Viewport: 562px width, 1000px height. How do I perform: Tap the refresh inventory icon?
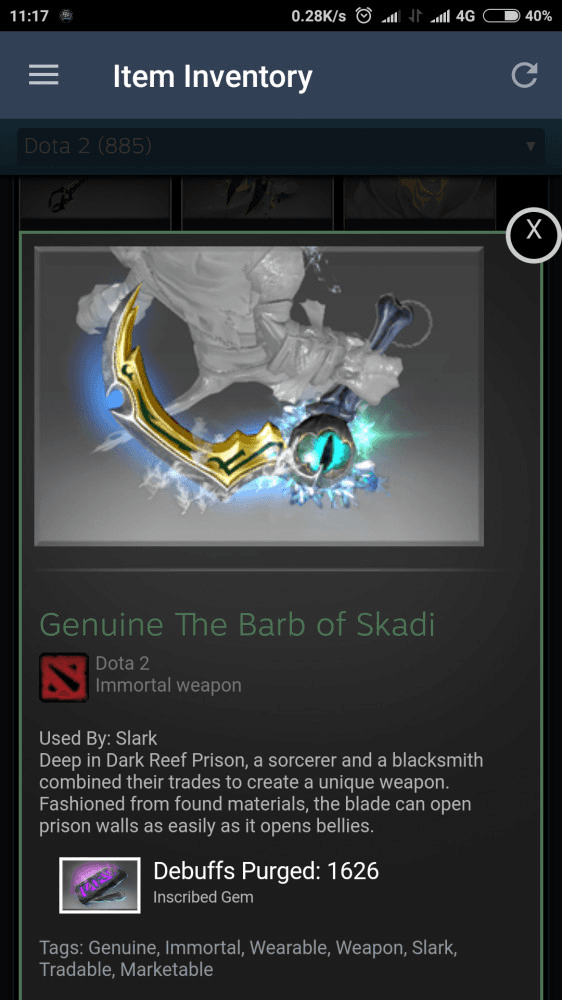click(524, 75)
